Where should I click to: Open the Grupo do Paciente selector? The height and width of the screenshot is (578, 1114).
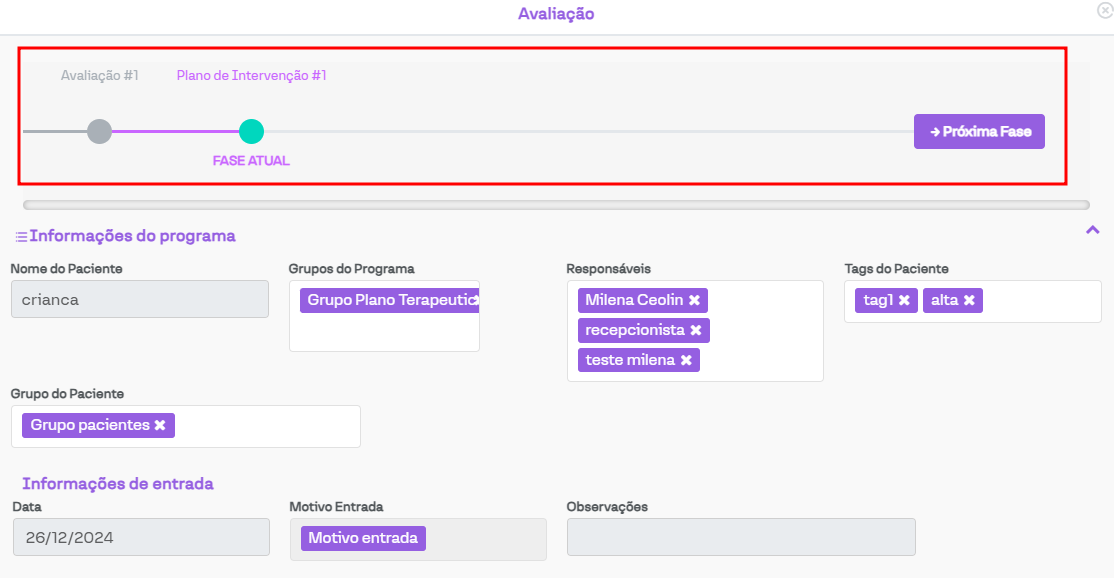point(265,426)
